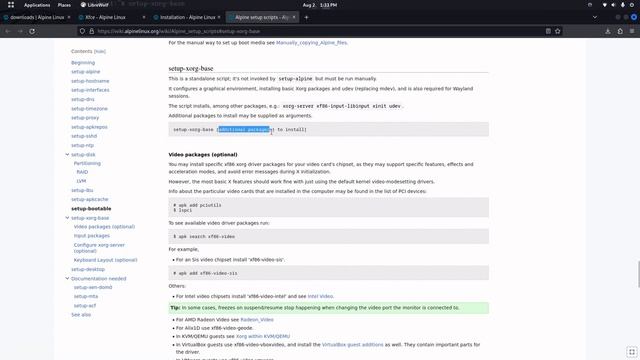Screen dimensions: 640x360
Task: Go to setup-hostname in contents
Action: 90,81
